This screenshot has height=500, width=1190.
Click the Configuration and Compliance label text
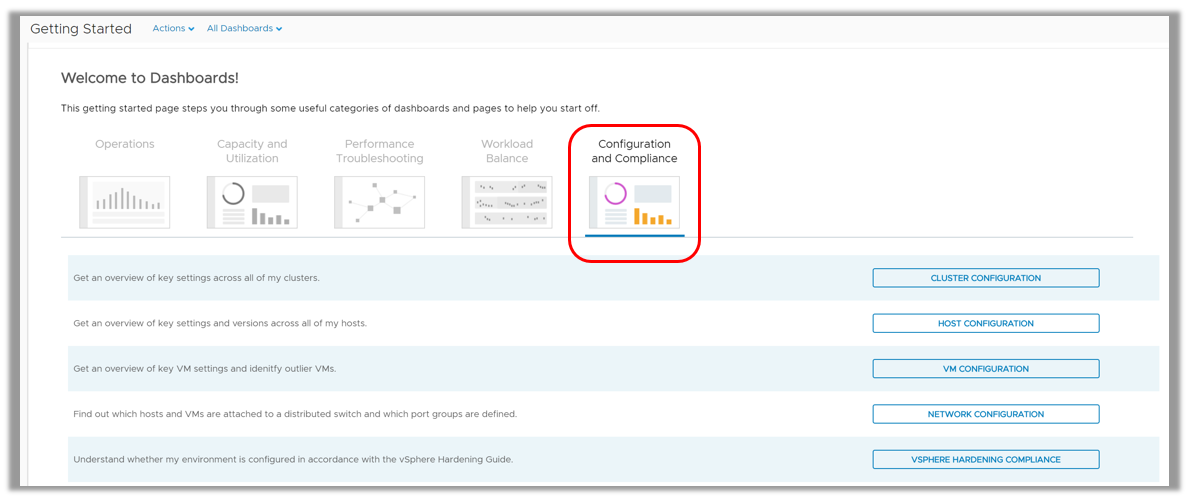(x=634, y=151)
